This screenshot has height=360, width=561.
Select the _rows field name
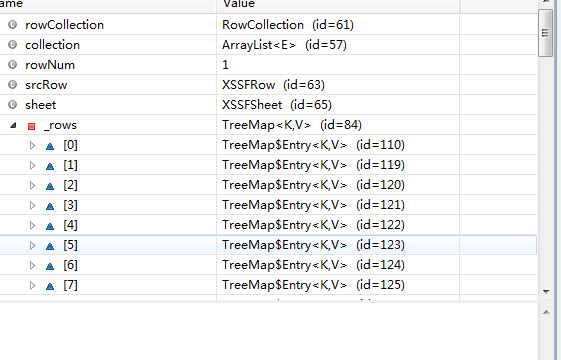pos(60,125)
